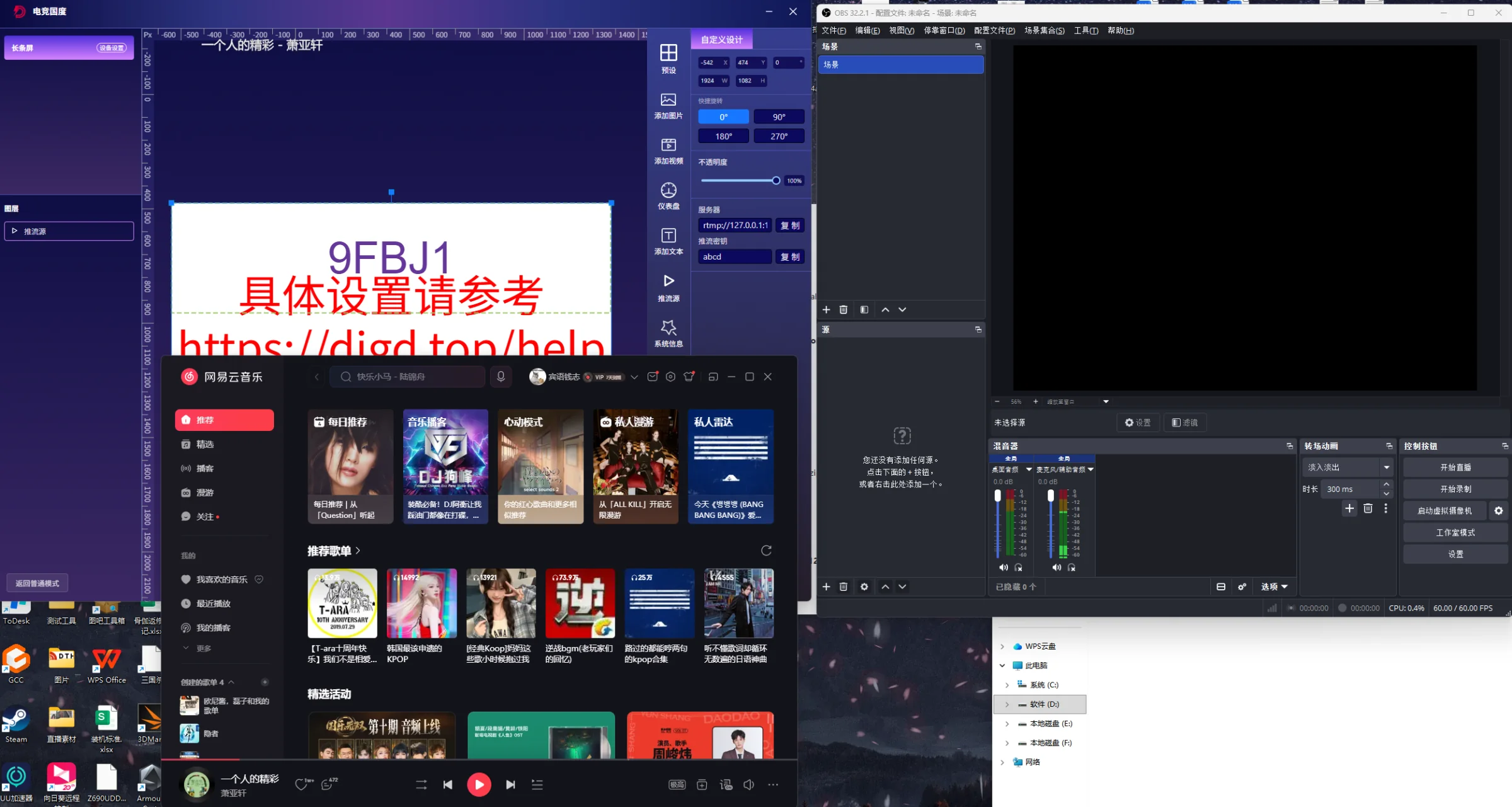The image size is (1512, 807).
Task: Expand the 软件 (D:) drive node
Action: 1007,704
